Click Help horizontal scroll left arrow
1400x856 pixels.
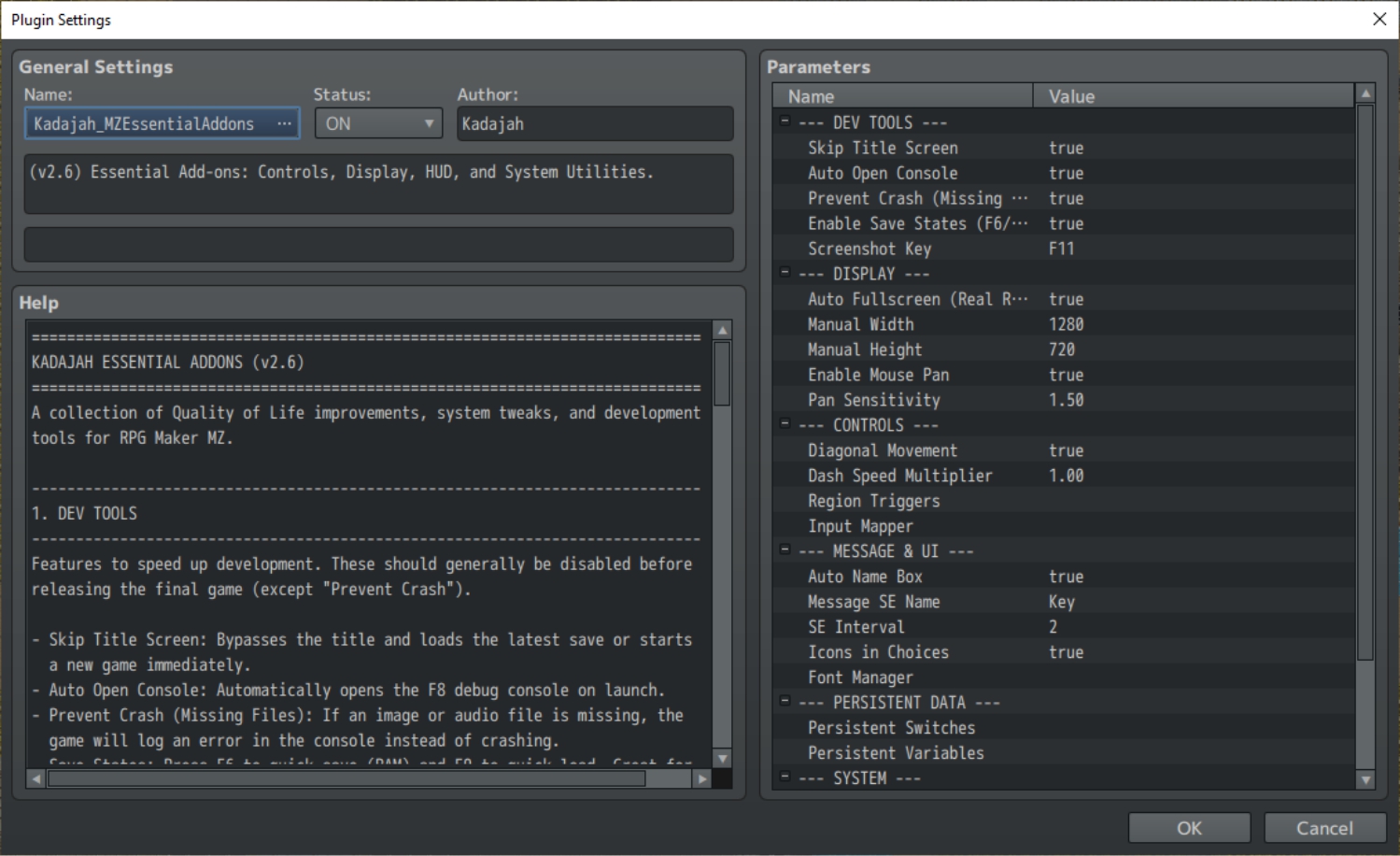pos(36,778)
